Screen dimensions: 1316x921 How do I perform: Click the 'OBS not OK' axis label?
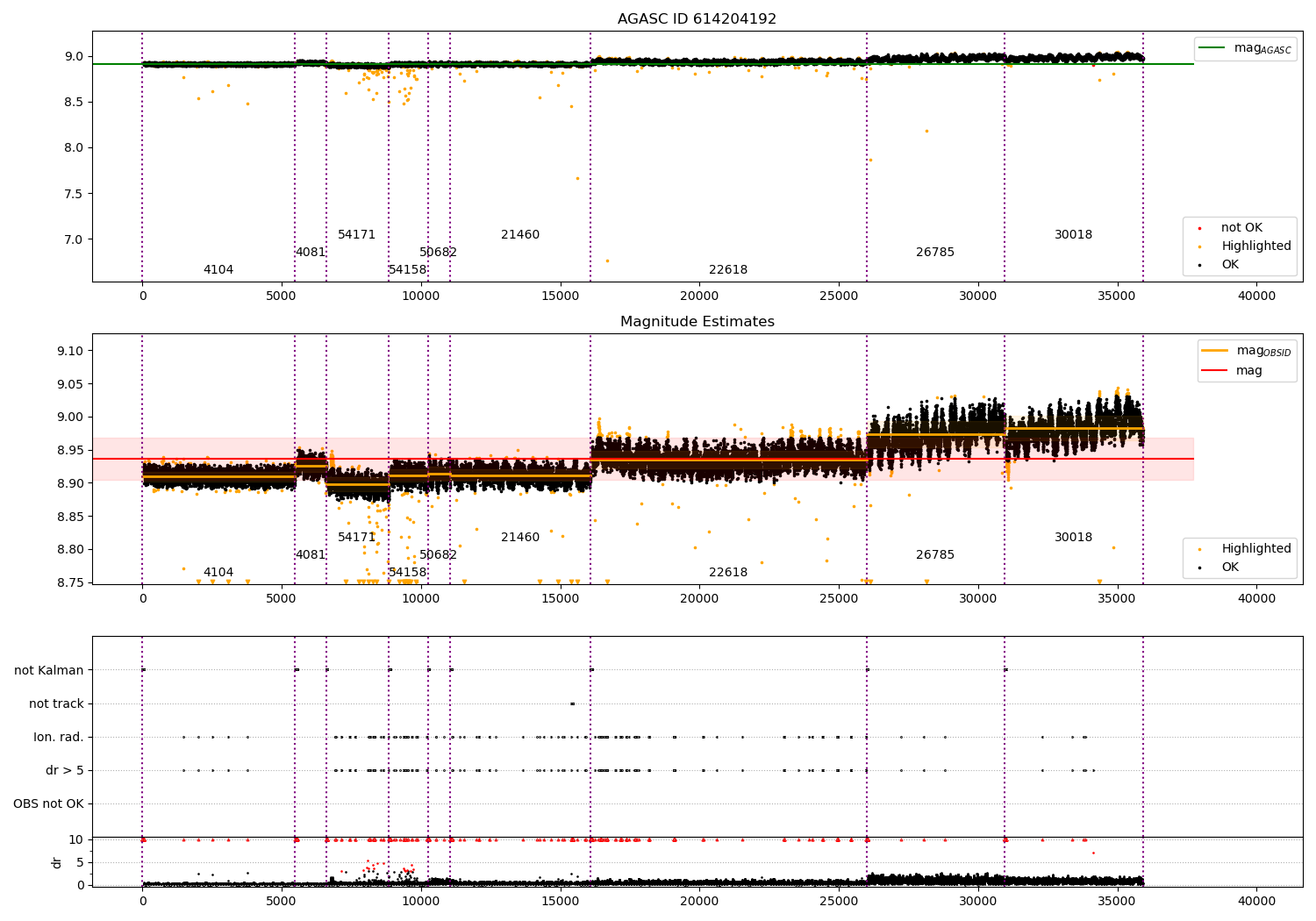pos(49,804)
